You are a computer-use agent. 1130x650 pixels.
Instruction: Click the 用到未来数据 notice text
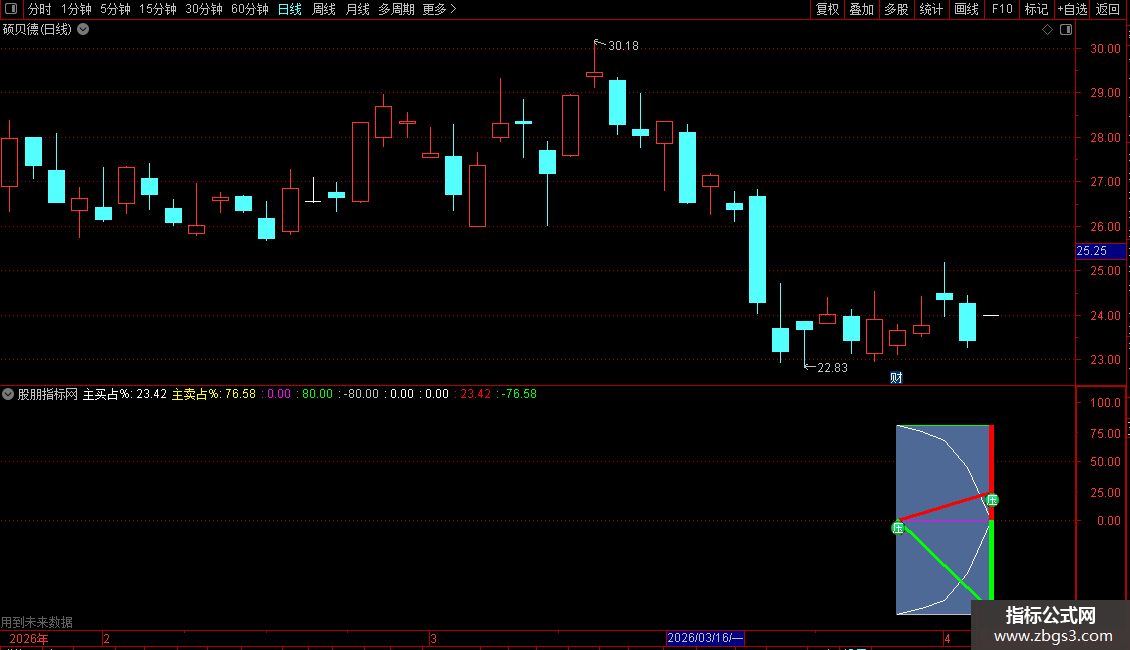click(37, 622)
